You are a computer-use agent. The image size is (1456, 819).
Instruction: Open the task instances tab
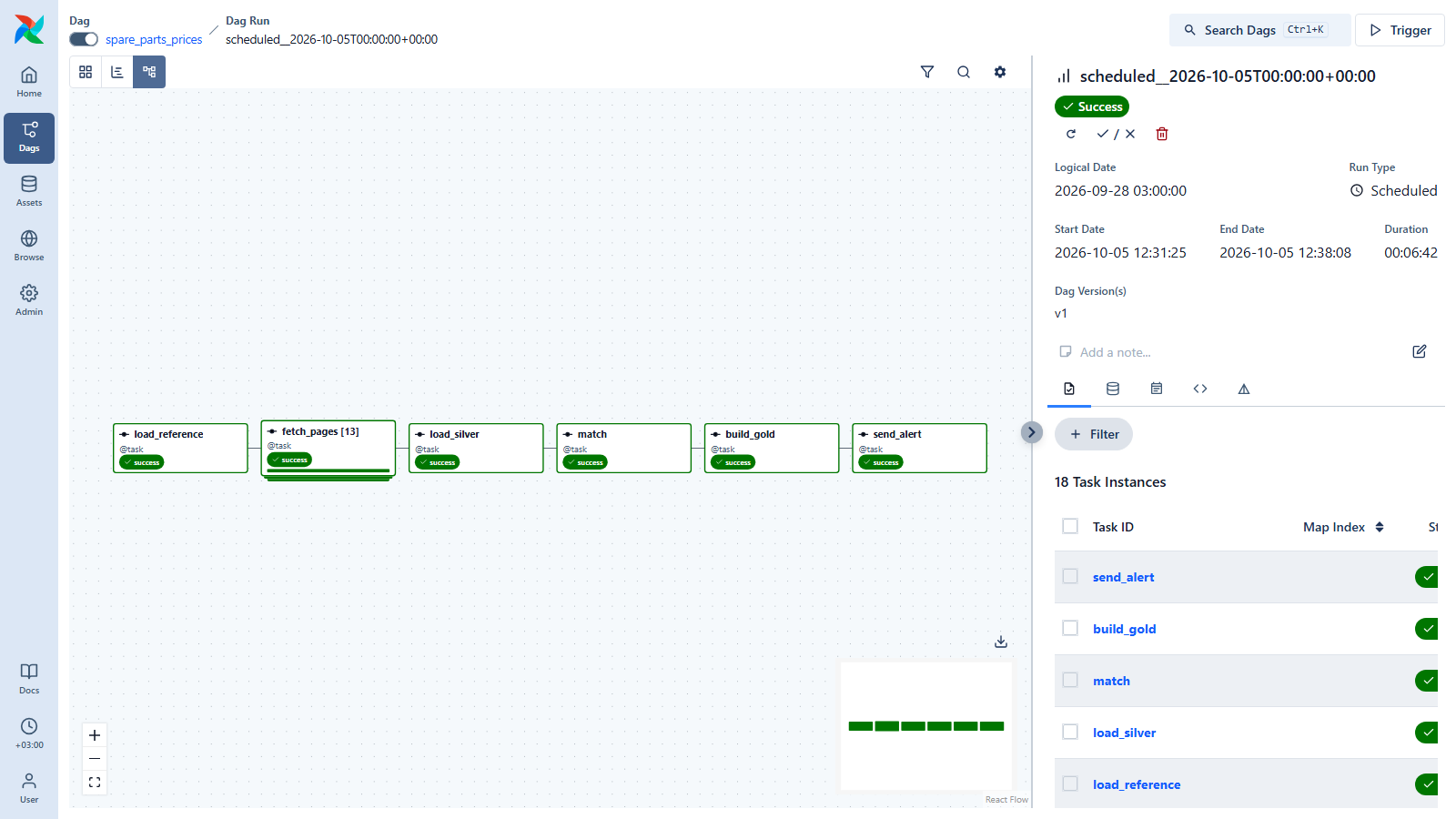[x=1069, y=389]
